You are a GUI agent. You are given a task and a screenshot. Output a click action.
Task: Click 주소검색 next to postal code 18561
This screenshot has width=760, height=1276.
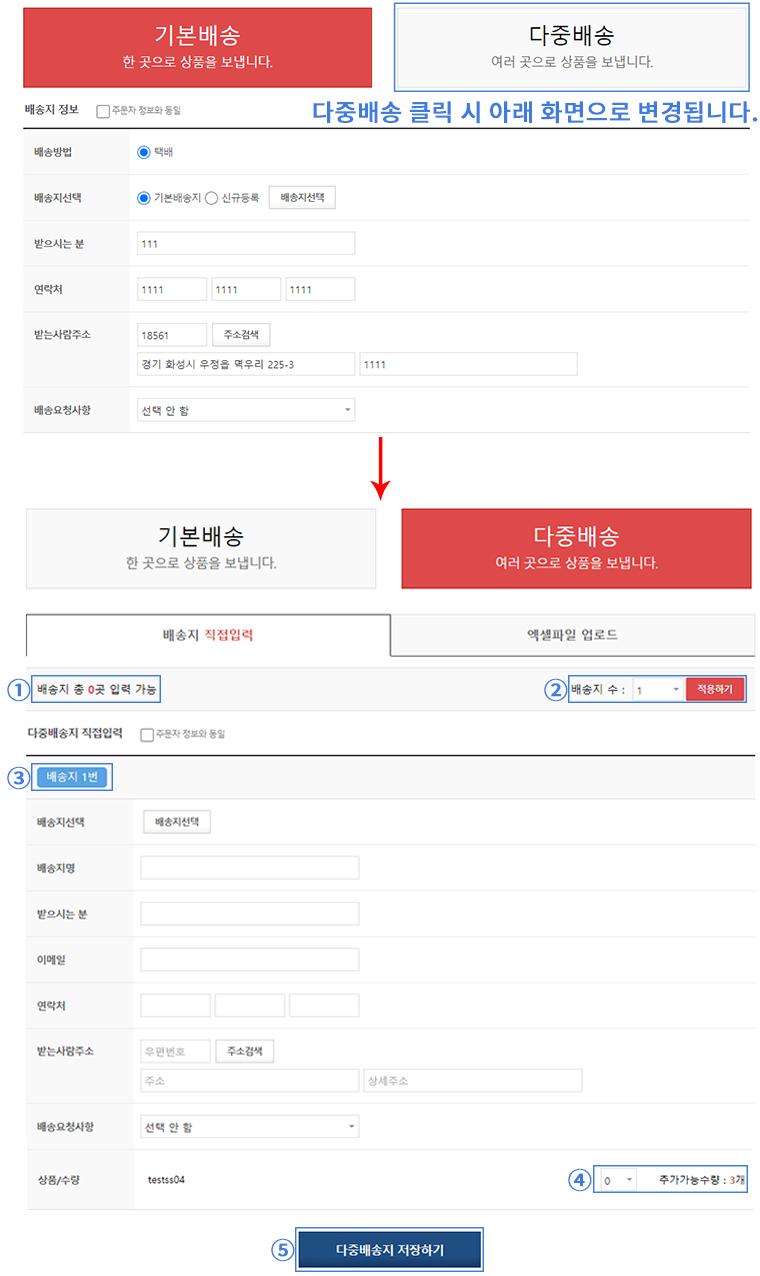point(240,334)
